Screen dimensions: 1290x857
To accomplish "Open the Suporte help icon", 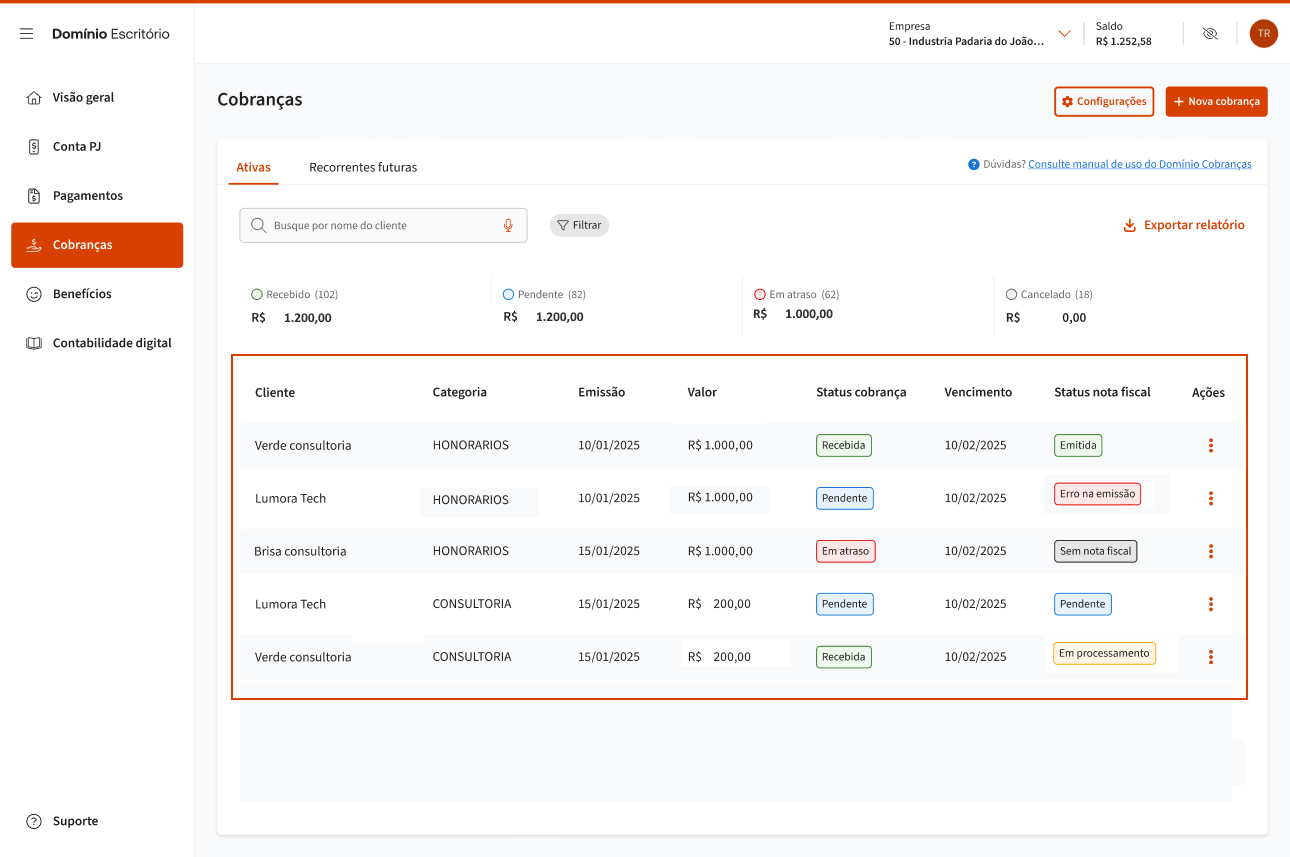I will pos(34,821).
